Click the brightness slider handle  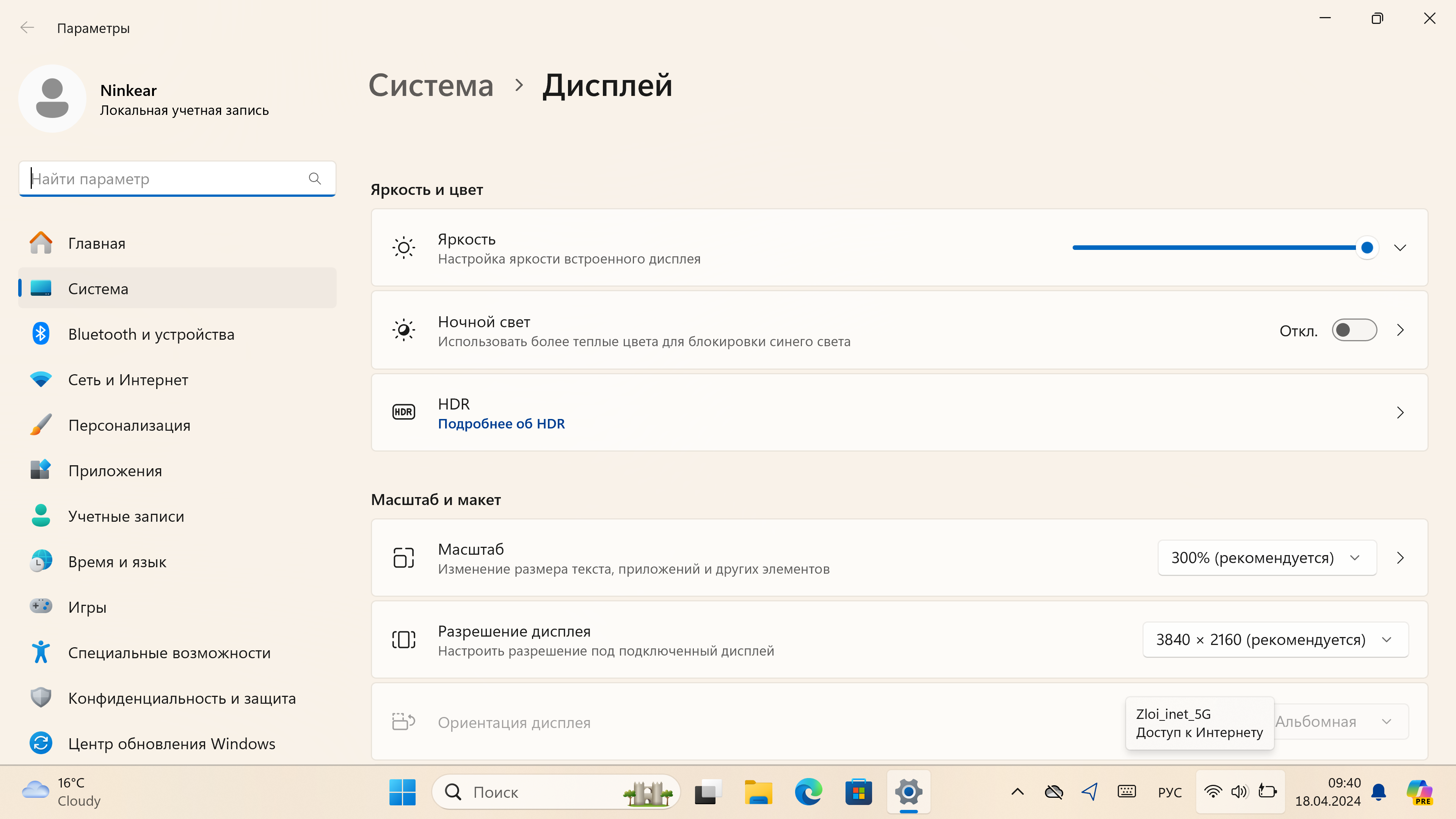point(1367,248)
